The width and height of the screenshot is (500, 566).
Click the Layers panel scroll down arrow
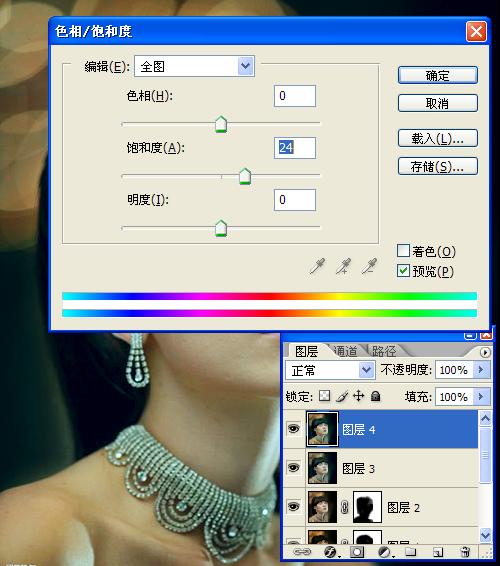pyautogui.click(x=485, y=534)
